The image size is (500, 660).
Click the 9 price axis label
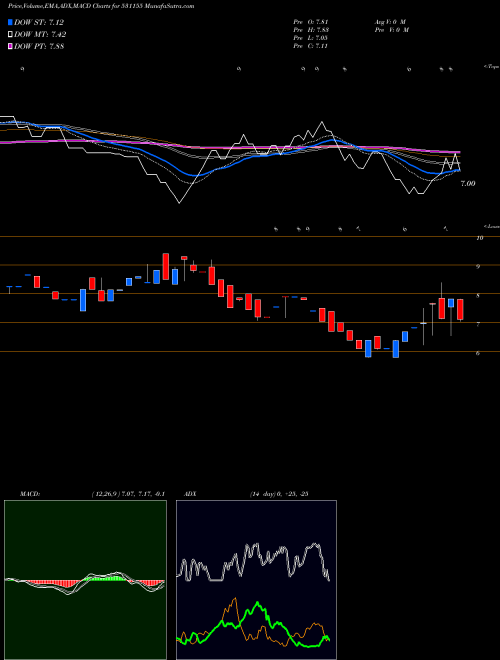(478, 267)
